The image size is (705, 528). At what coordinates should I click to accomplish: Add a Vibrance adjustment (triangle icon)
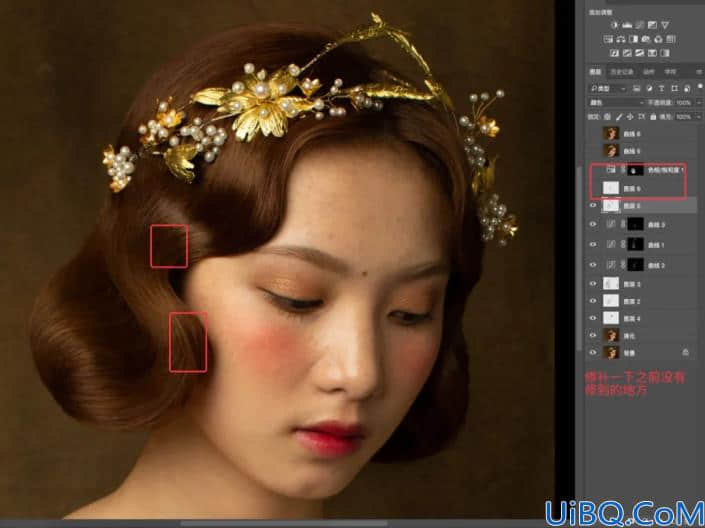pos(665,25)
